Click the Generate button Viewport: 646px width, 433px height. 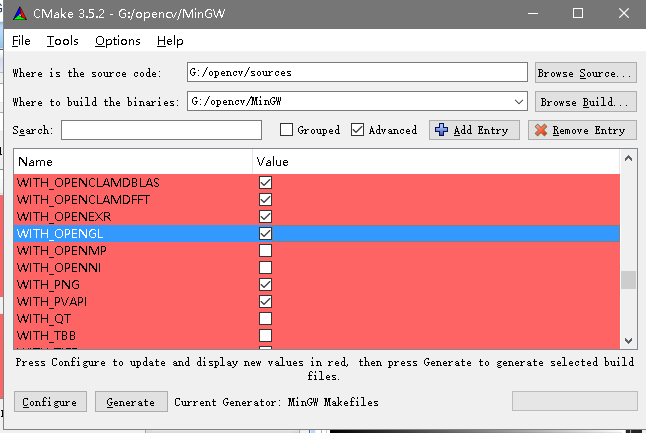[x=131, y=402]
